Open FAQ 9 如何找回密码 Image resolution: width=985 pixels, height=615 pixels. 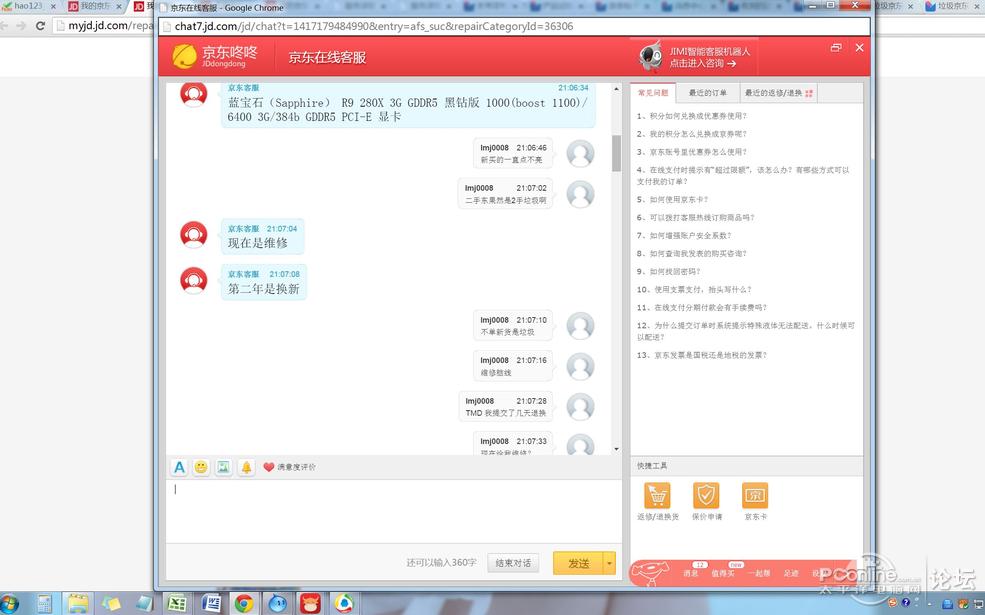coord(668,271)
